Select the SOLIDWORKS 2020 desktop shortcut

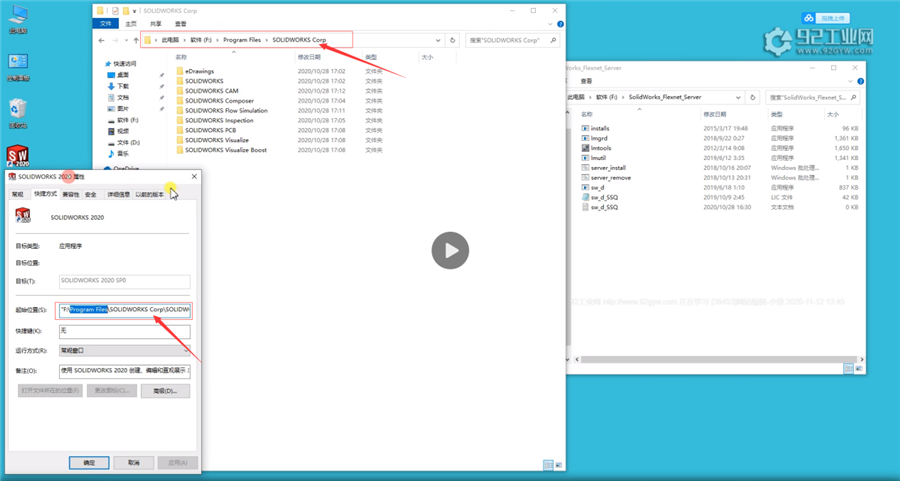[18, 156]
